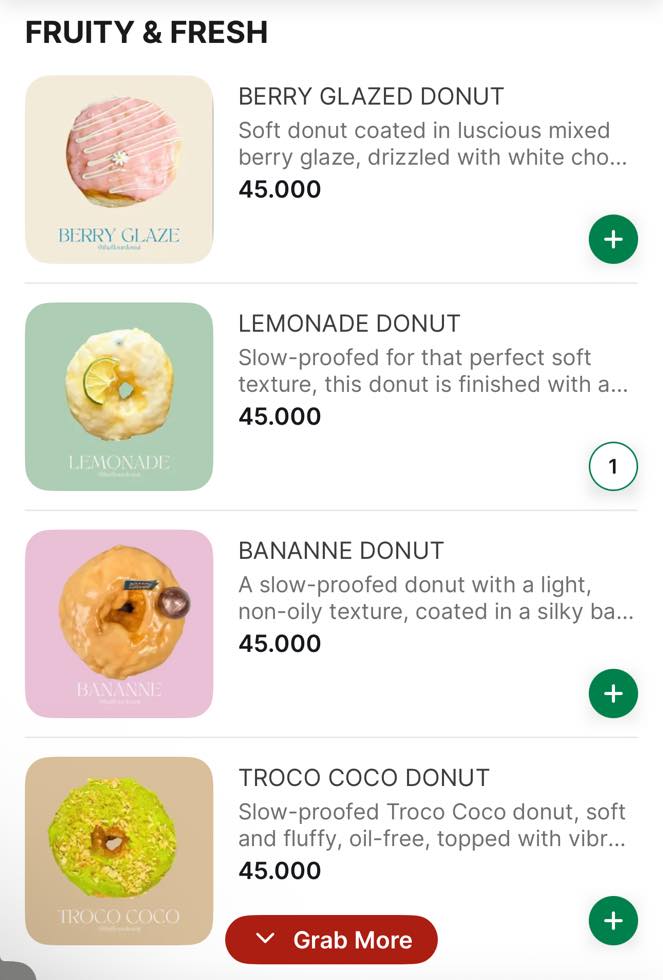The height and width of the screenshot is (980, 663).
Task: Expand truncated Berry Glazed Donut description
Action: pyautogui.click(x=432, y=144)
